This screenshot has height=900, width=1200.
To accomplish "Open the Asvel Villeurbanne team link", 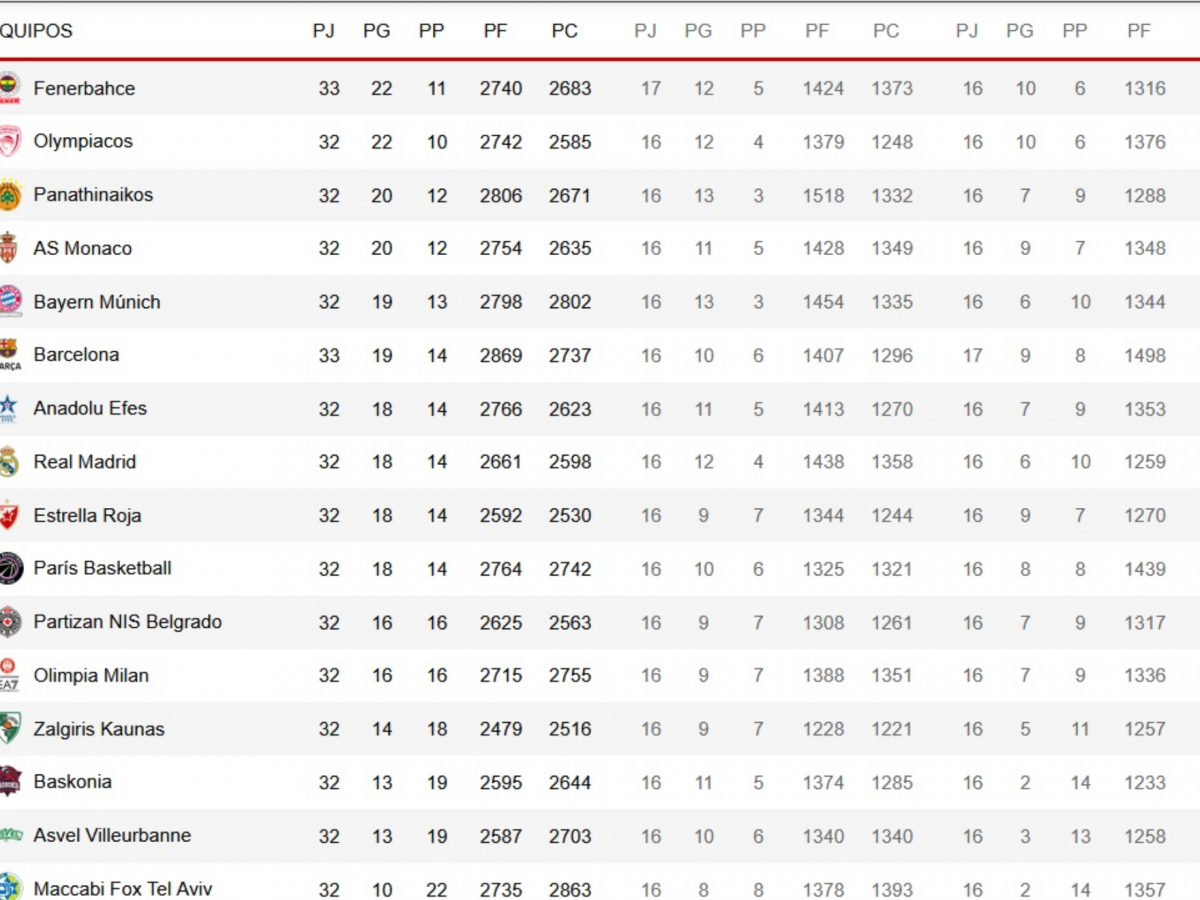I will (112, 835).
